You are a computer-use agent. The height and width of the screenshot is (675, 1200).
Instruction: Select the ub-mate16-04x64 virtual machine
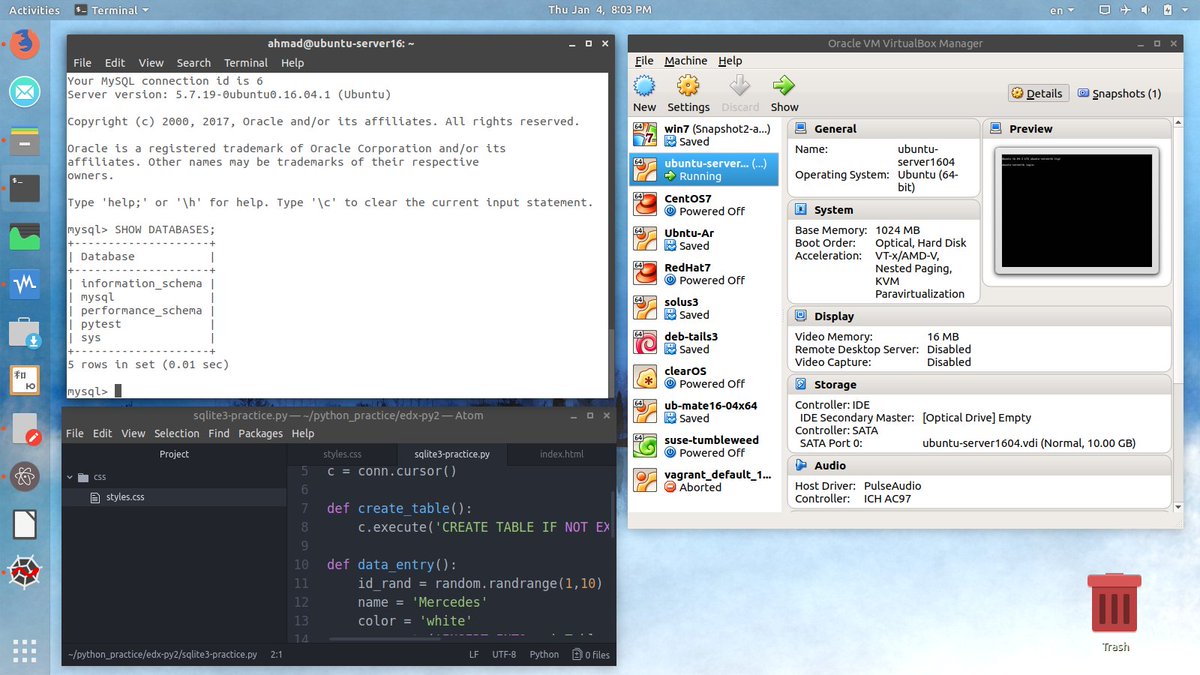pos(704,411)
